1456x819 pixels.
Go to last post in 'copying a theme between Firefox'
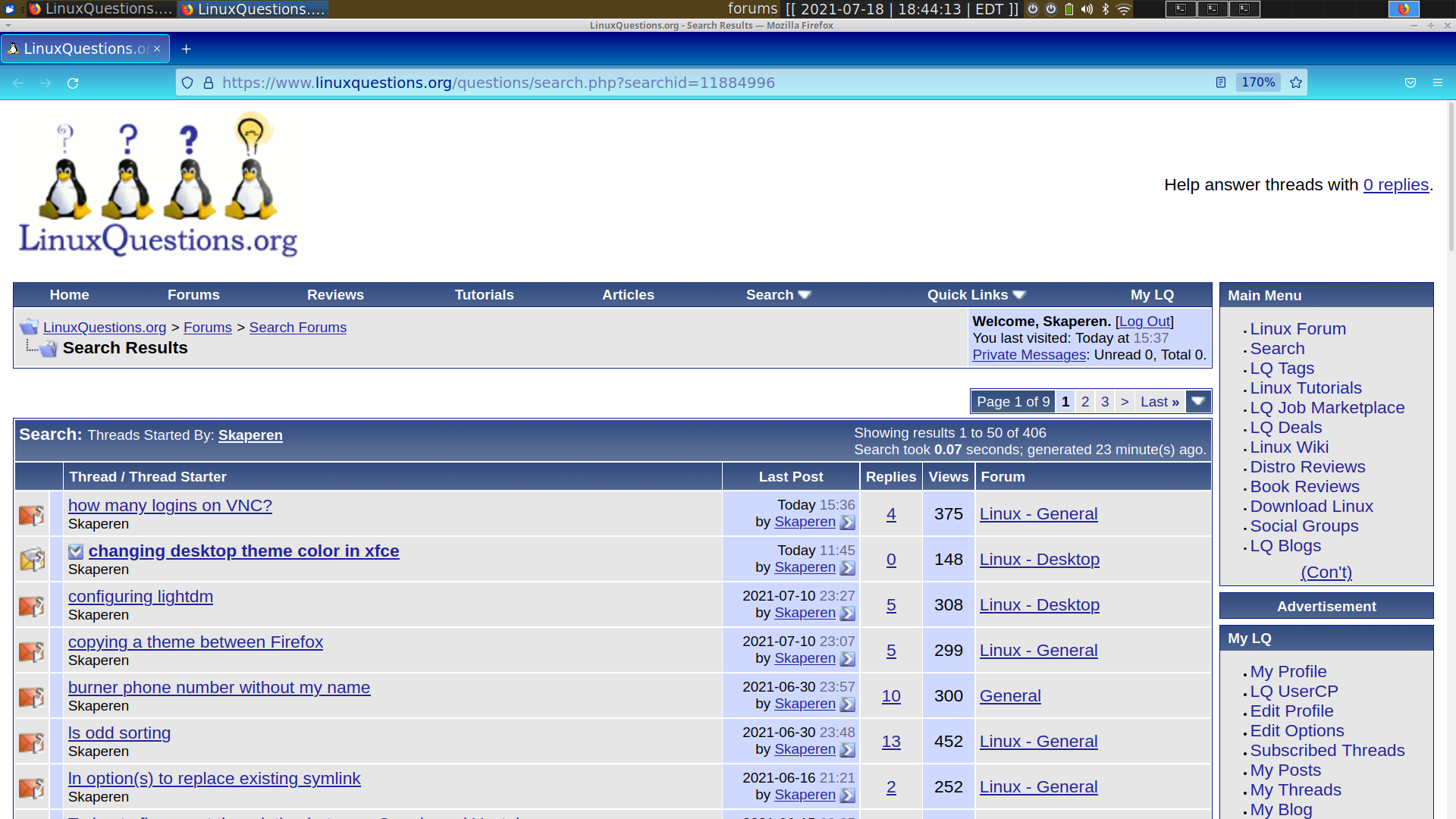click(848, 659)
